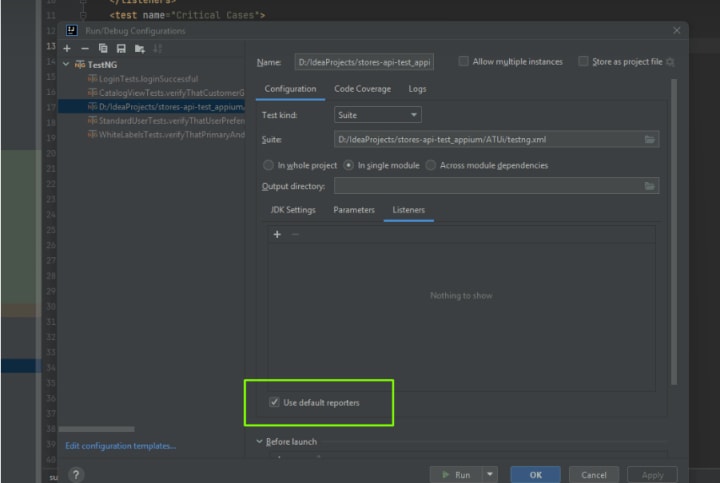Select CatalogViewTests.verifyThatCustomerG configuration

point(166,93)
